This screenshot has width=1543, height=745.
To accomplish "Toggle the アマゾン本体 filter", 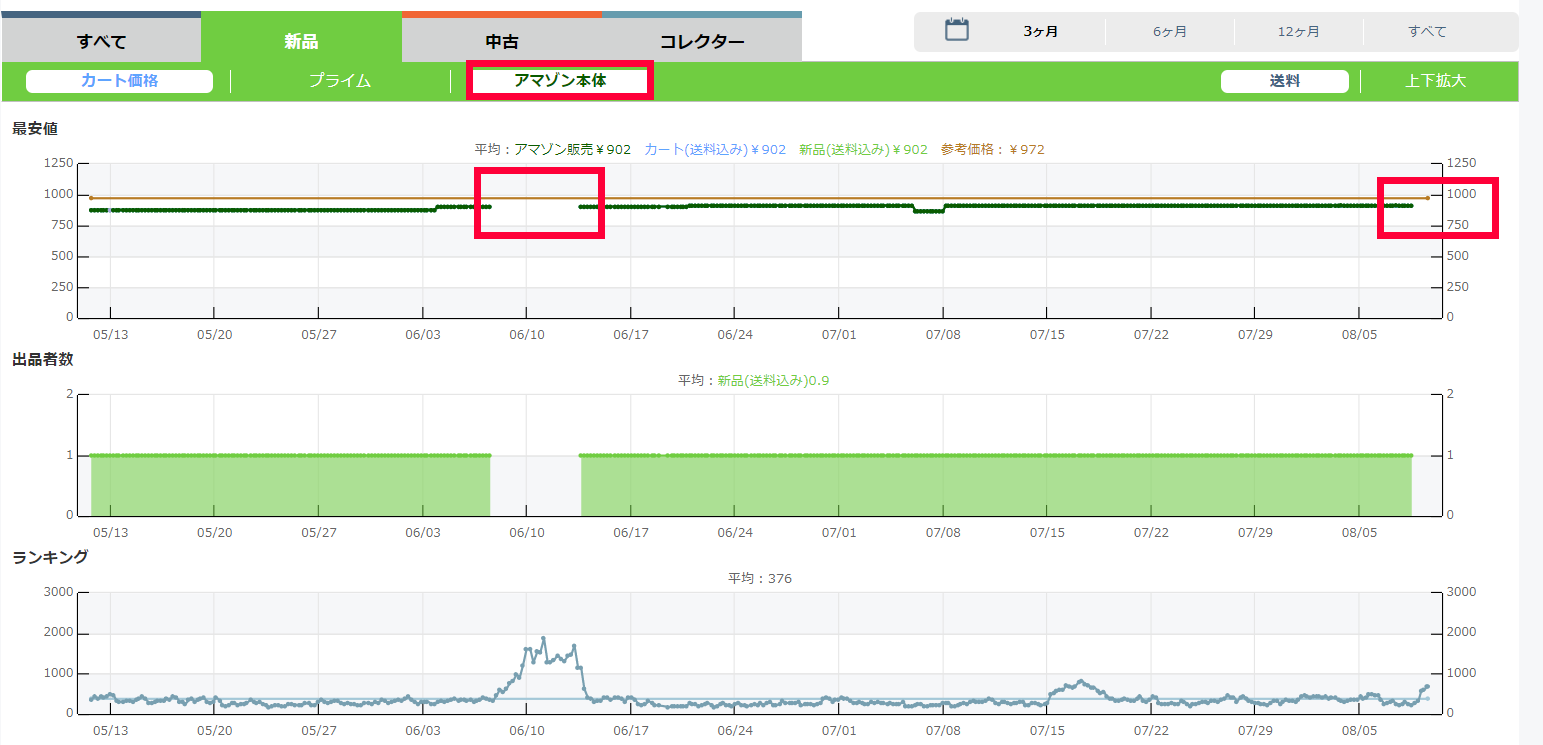I will [x=560, y=81].
